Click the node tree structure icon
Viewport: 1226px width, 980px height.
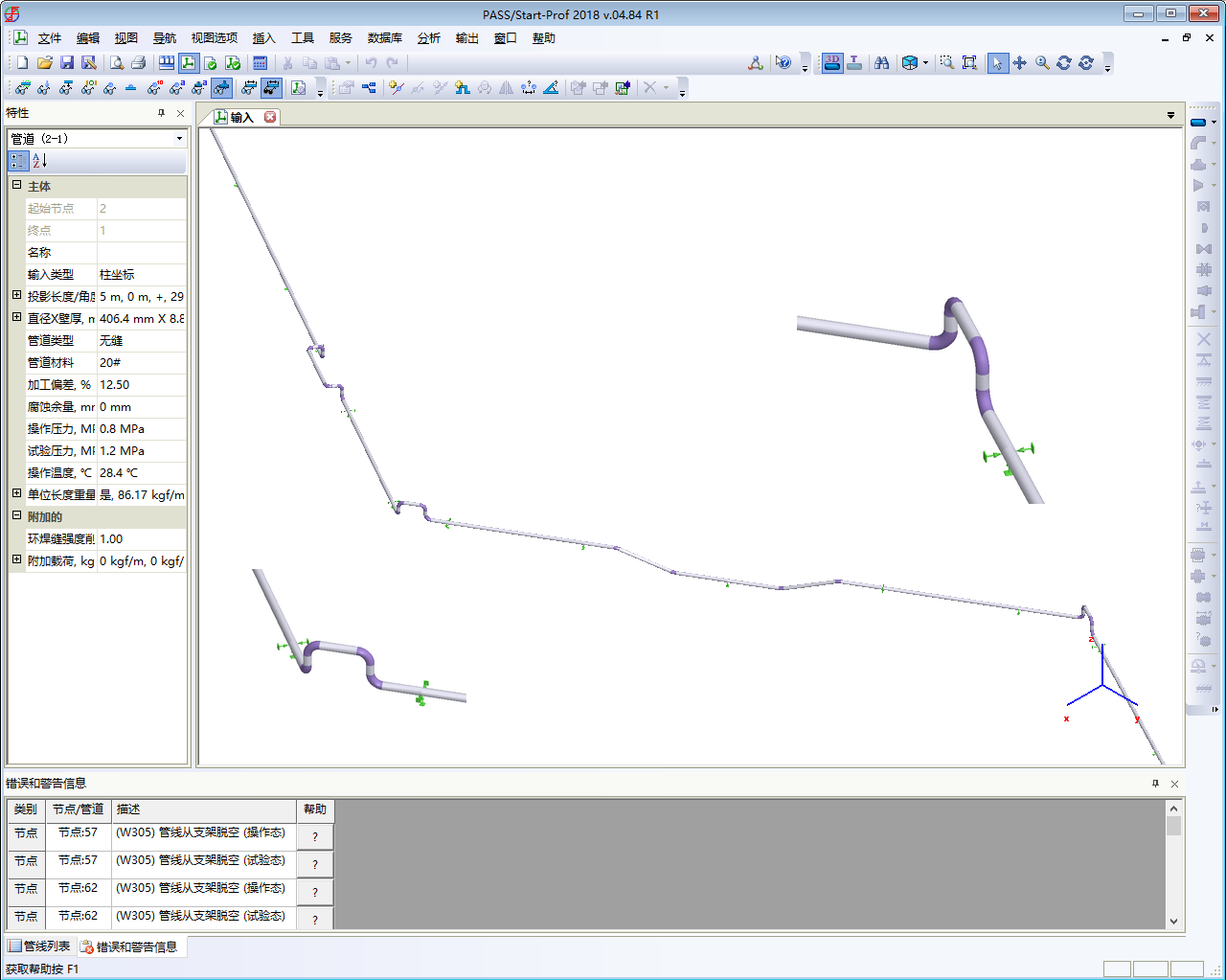tap(369, 87)
